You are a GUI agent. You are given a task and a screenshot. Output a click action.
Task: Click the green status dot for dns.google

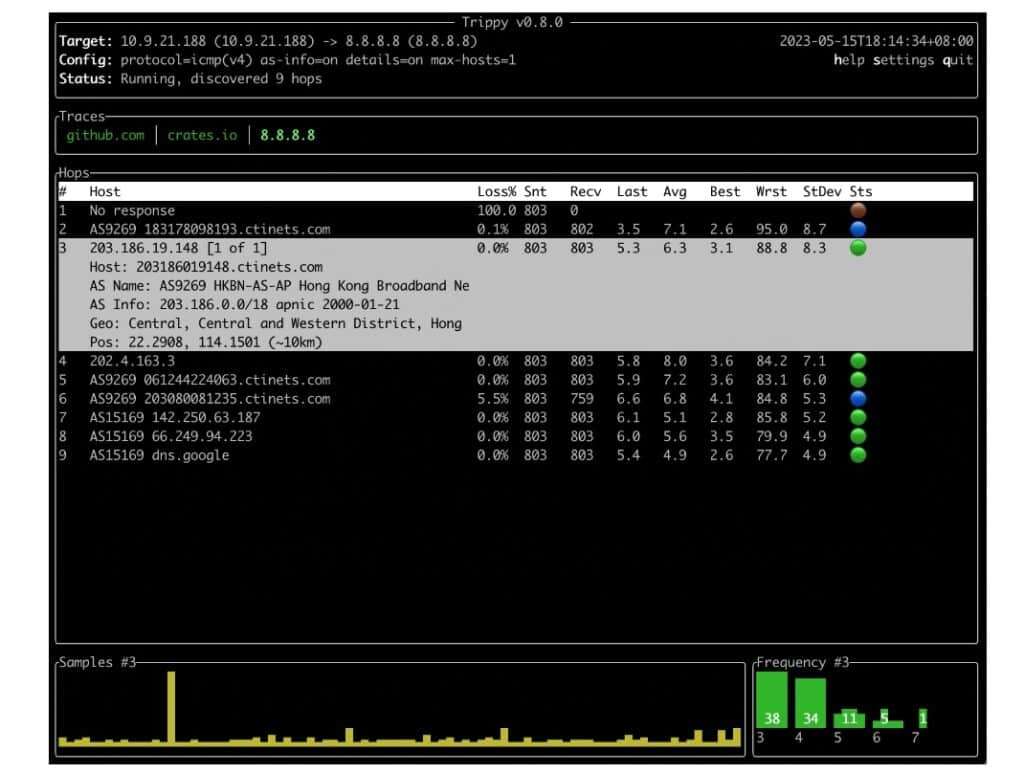857,456
